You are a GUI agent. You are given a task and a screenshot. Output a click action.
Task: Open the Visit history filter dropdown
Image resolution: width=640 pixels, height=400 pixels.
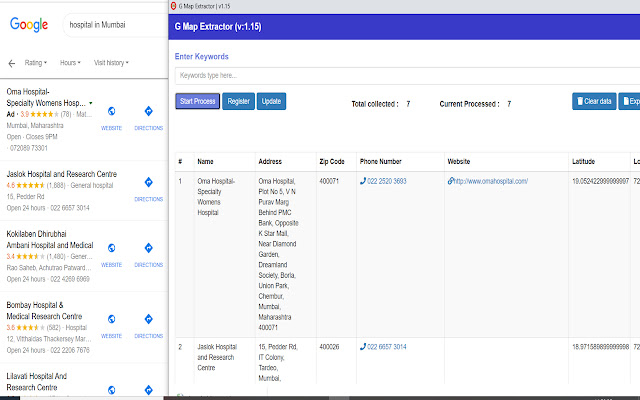pos(111,63)
